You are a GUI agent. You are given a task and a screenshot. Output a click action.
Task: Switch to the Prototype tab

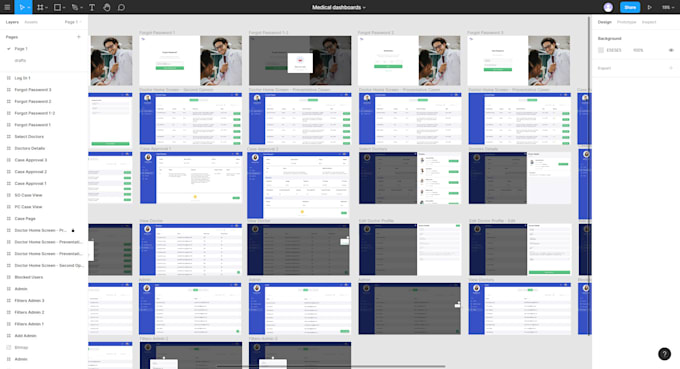(x=626, y=22)
